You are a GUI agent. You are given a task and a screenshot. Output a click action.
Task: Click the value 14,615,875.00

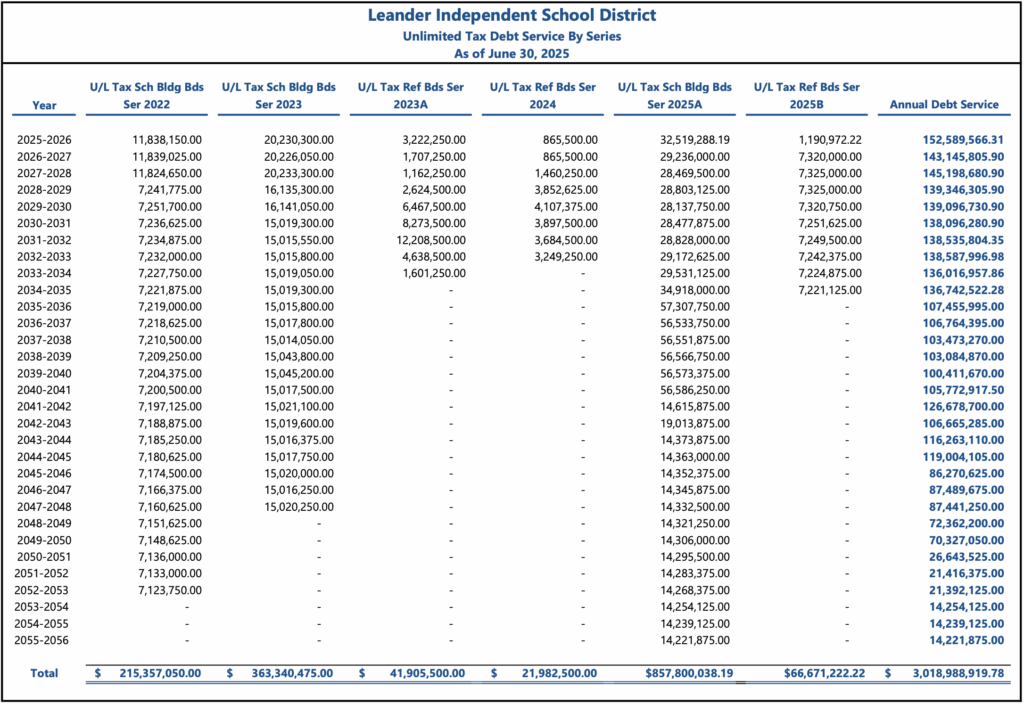point(695,406)
